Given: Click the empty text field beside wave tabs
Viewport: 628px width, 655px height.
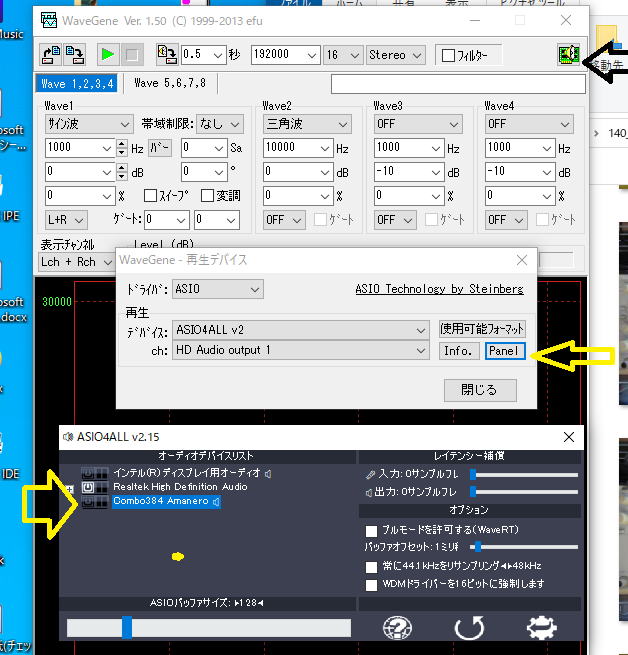Looking at the screenshot, I should [x=458, y=84].
